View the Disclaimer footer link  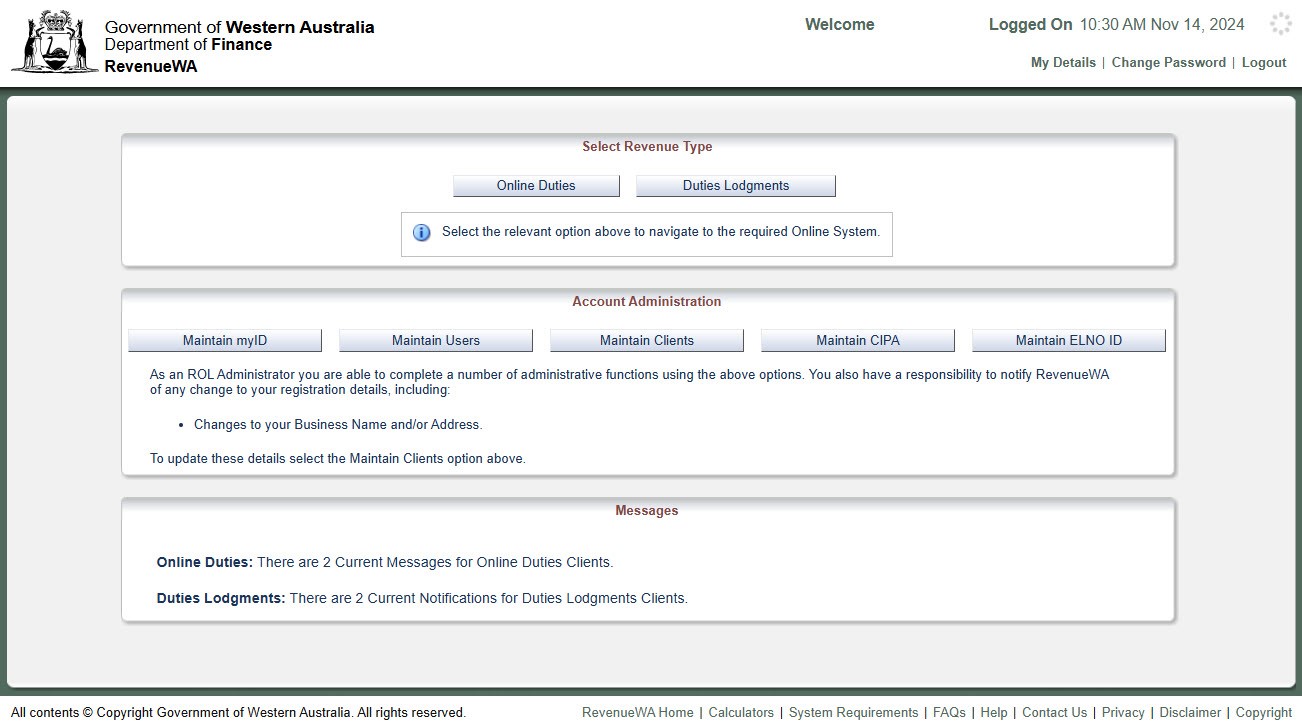pyautogui.click(x=1190, y=713)
